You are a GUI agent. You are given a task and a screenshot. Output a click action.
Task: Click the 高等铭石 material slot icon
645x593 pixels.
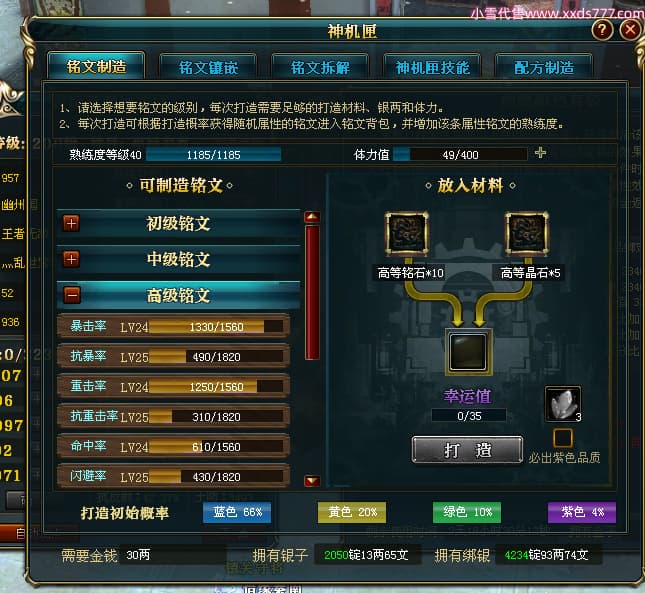406,234
